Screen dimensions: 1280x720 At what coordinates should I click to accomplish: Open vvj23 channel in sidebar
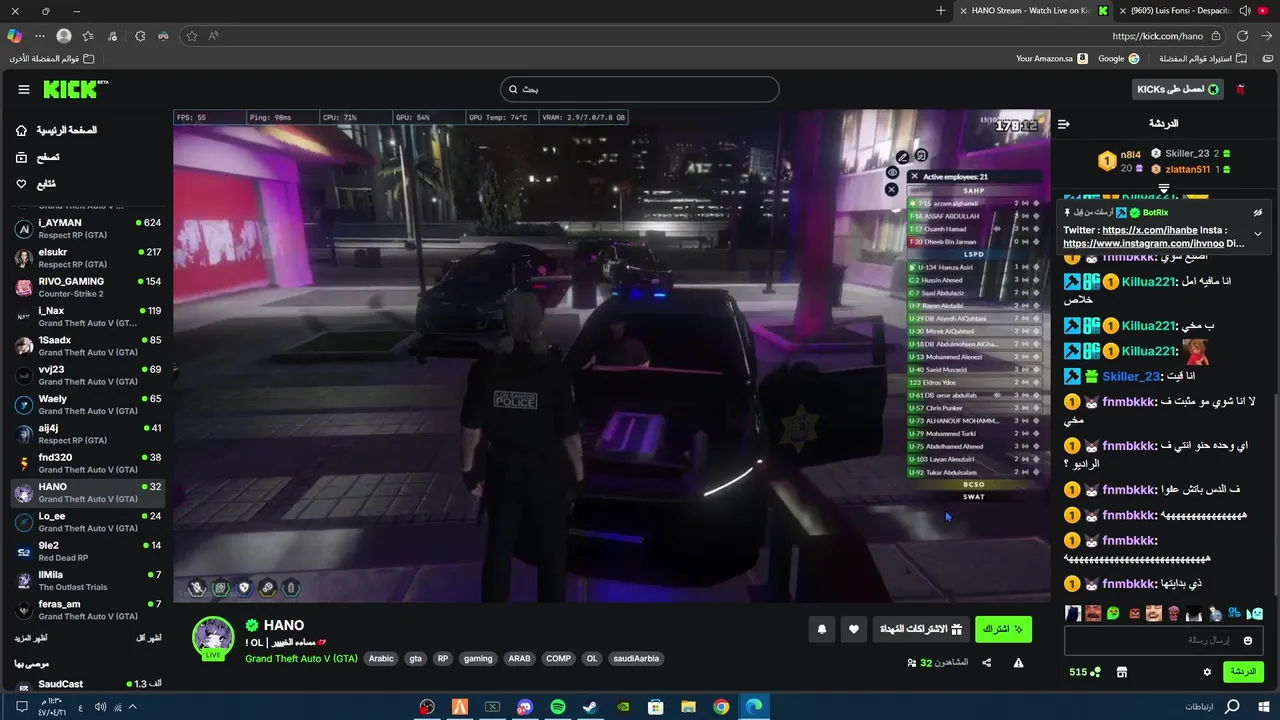[86, 375]
